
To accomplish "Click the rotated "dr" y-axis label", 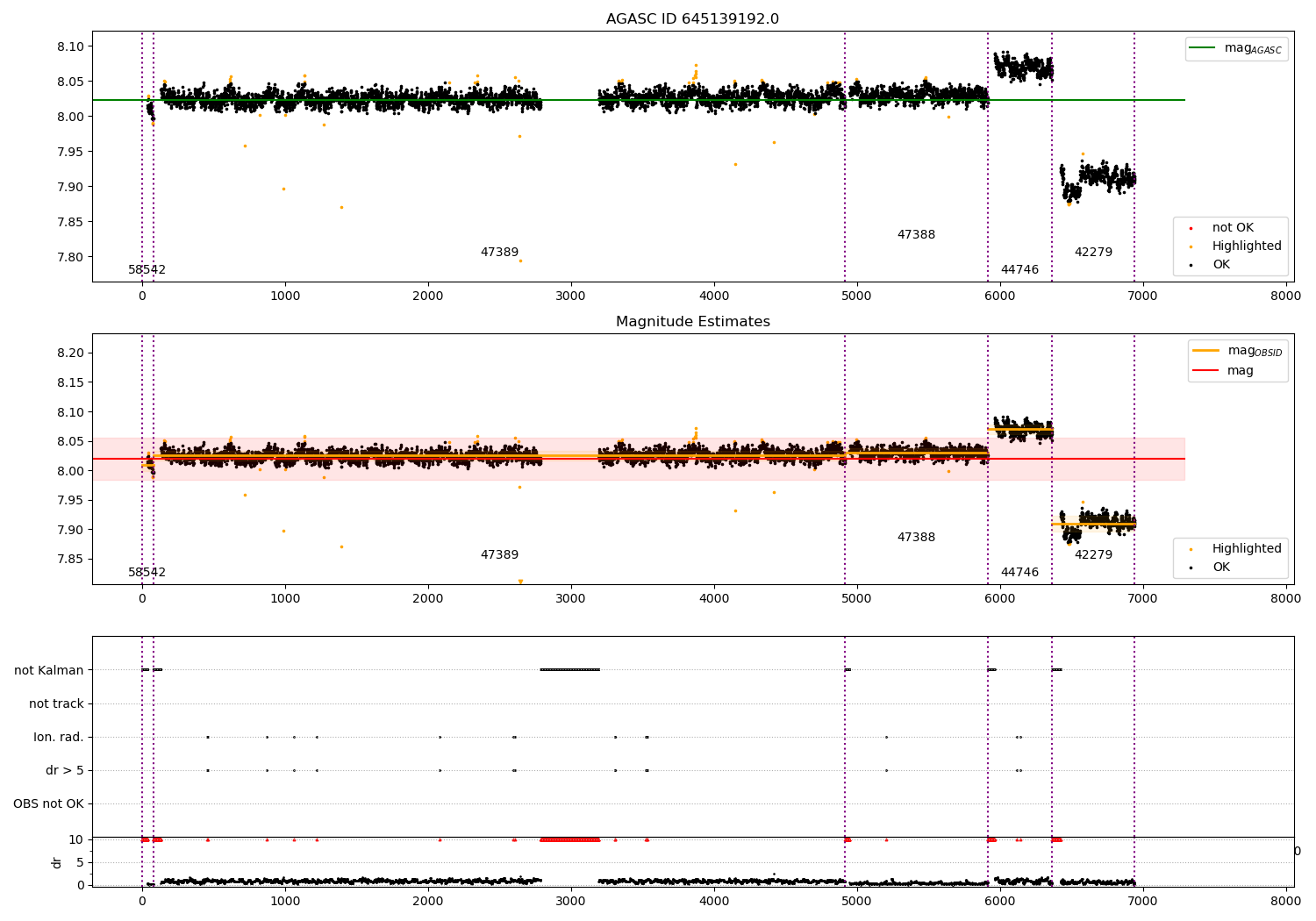I will click(57, 862).
